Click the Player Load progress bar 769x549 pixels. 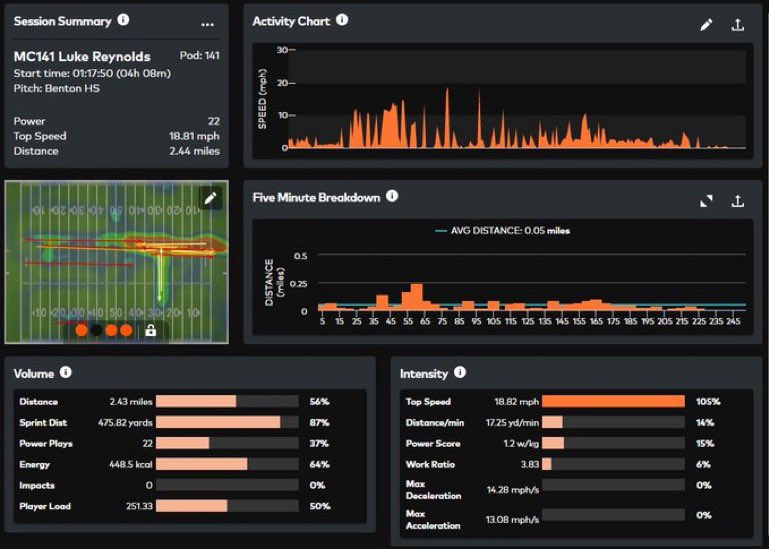(227, 506)
